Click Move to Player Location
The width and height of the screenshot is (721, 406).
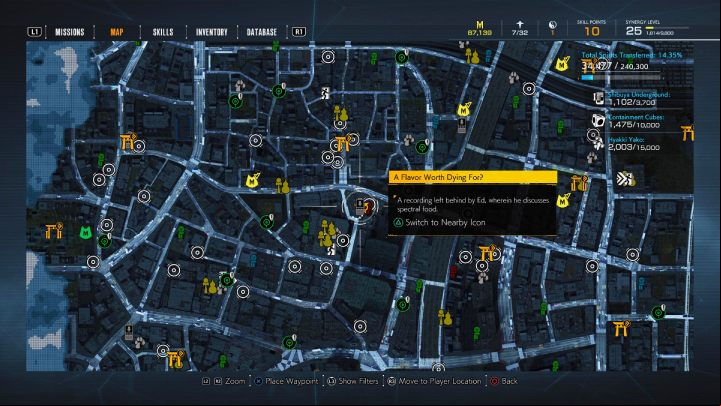pos(435,381)
